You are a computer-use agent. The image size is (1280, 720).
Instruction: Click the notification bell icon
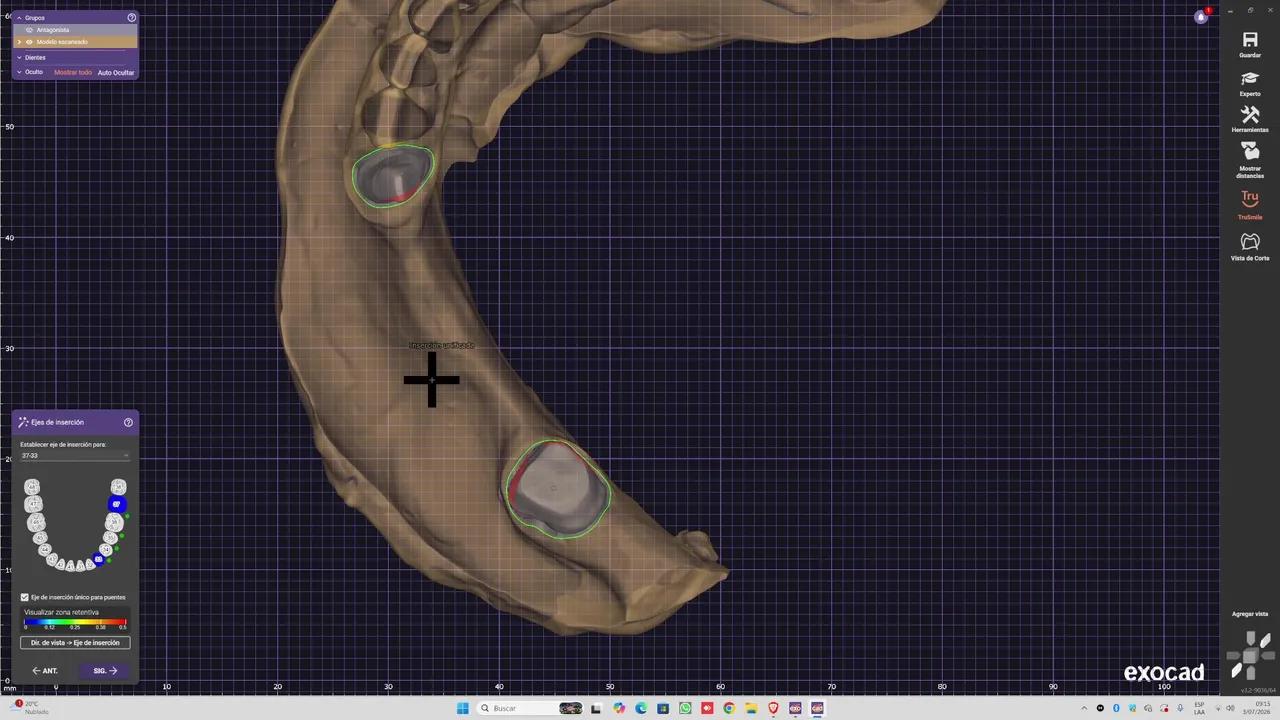(1201, 17)
